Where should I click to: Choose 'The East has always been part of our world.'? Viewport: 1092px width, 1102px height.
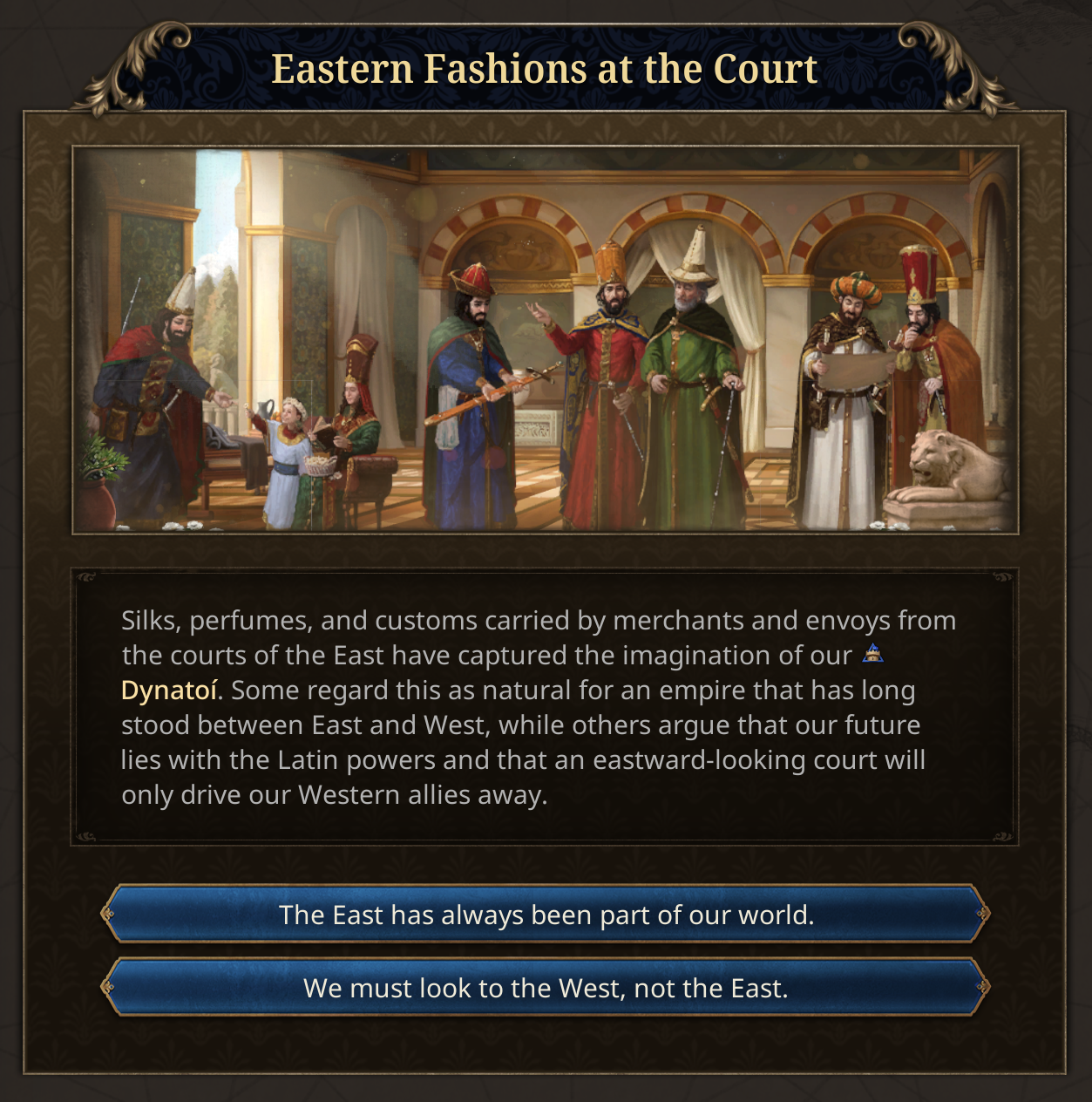[546, 914]
